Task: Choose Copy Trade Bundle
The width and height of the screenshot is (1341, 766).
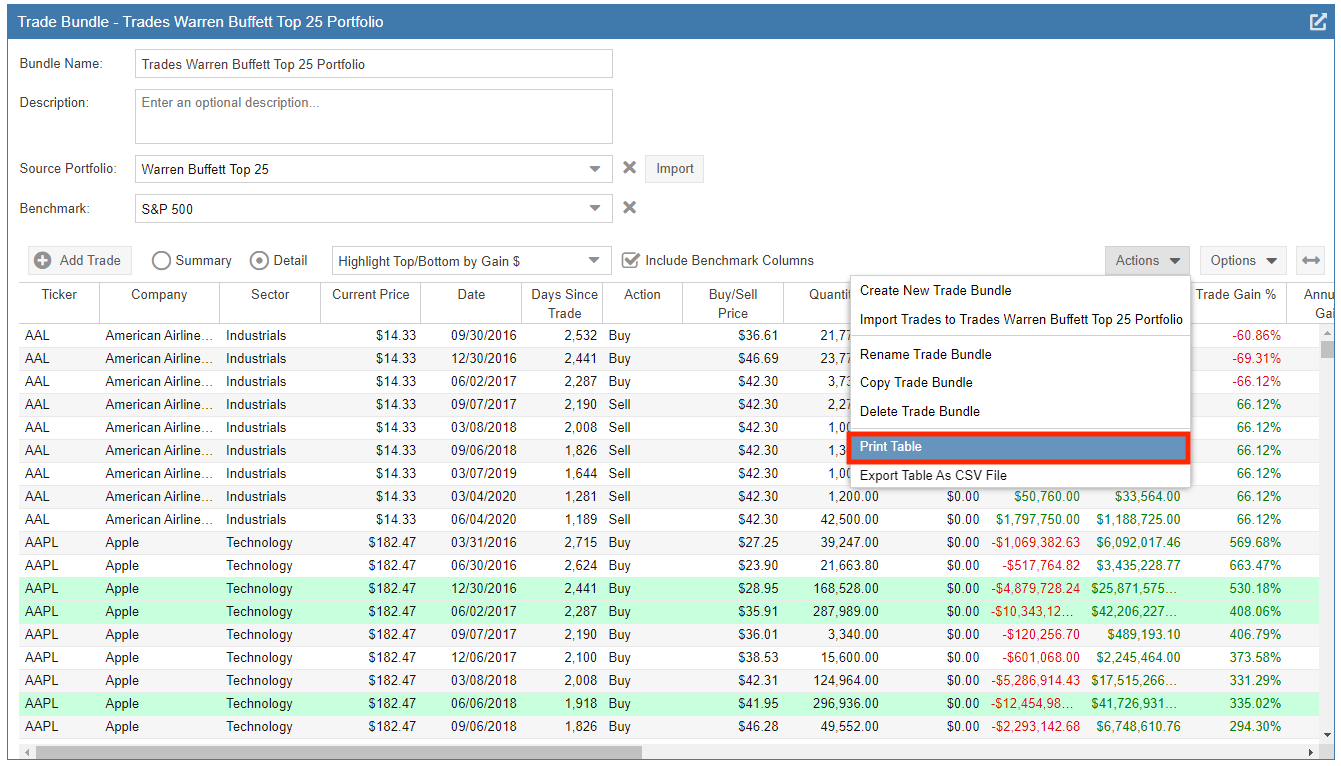Action: pos(1020,382)
